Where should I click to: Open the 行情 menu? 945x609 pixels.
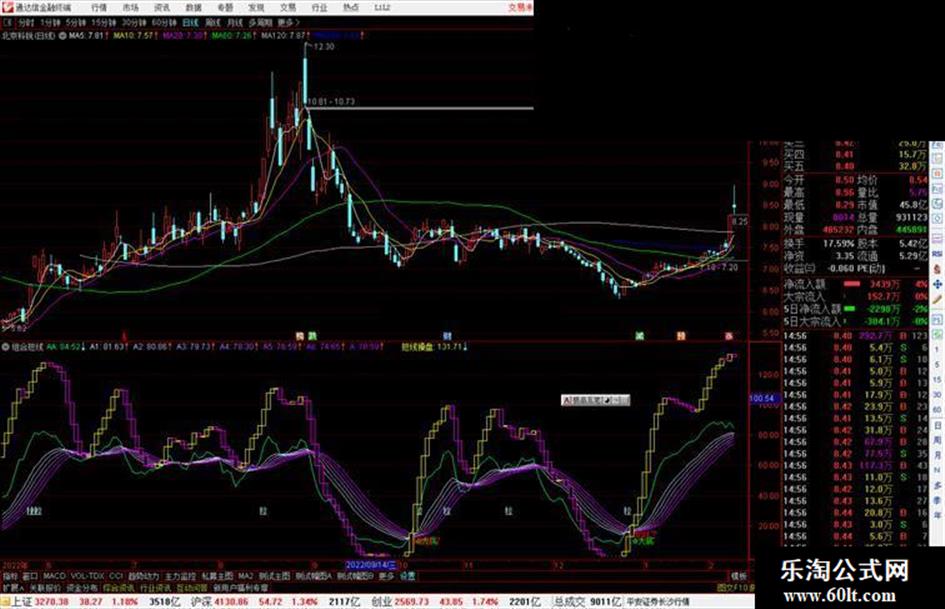[x=99, y=8]
